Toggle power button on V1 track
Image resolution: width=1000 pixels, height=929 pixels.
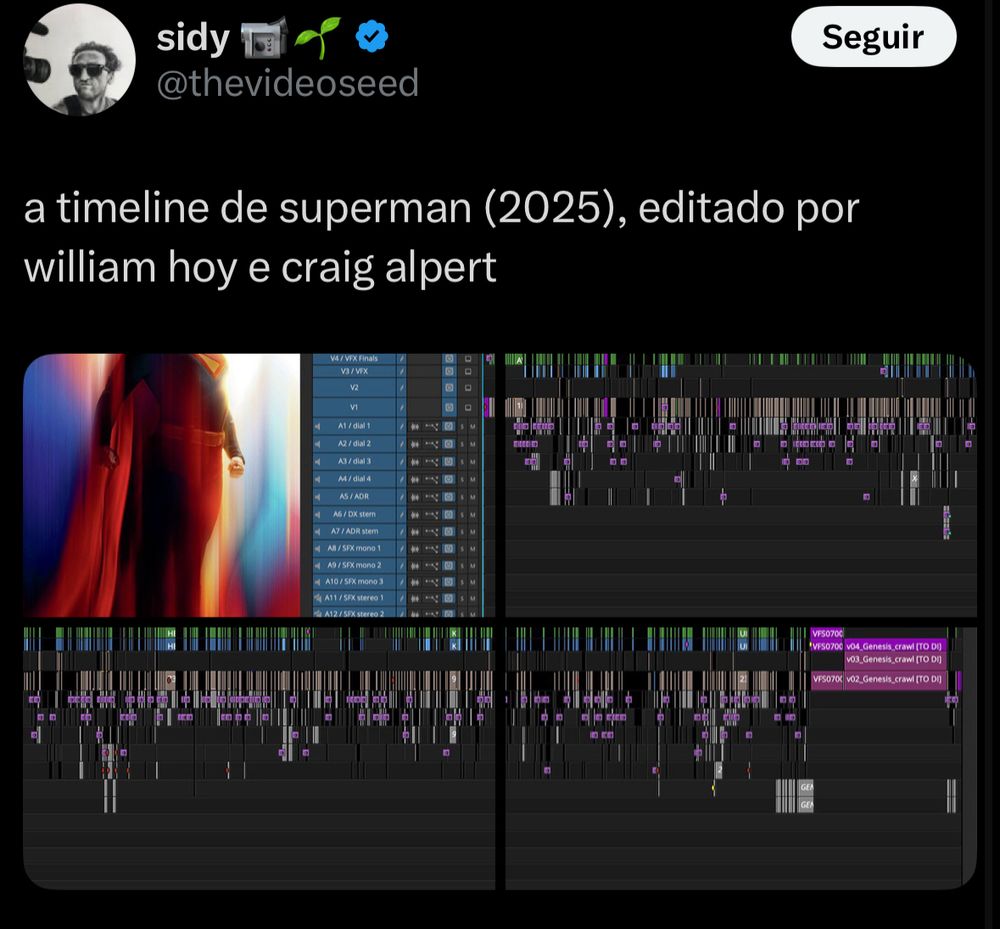449,407
